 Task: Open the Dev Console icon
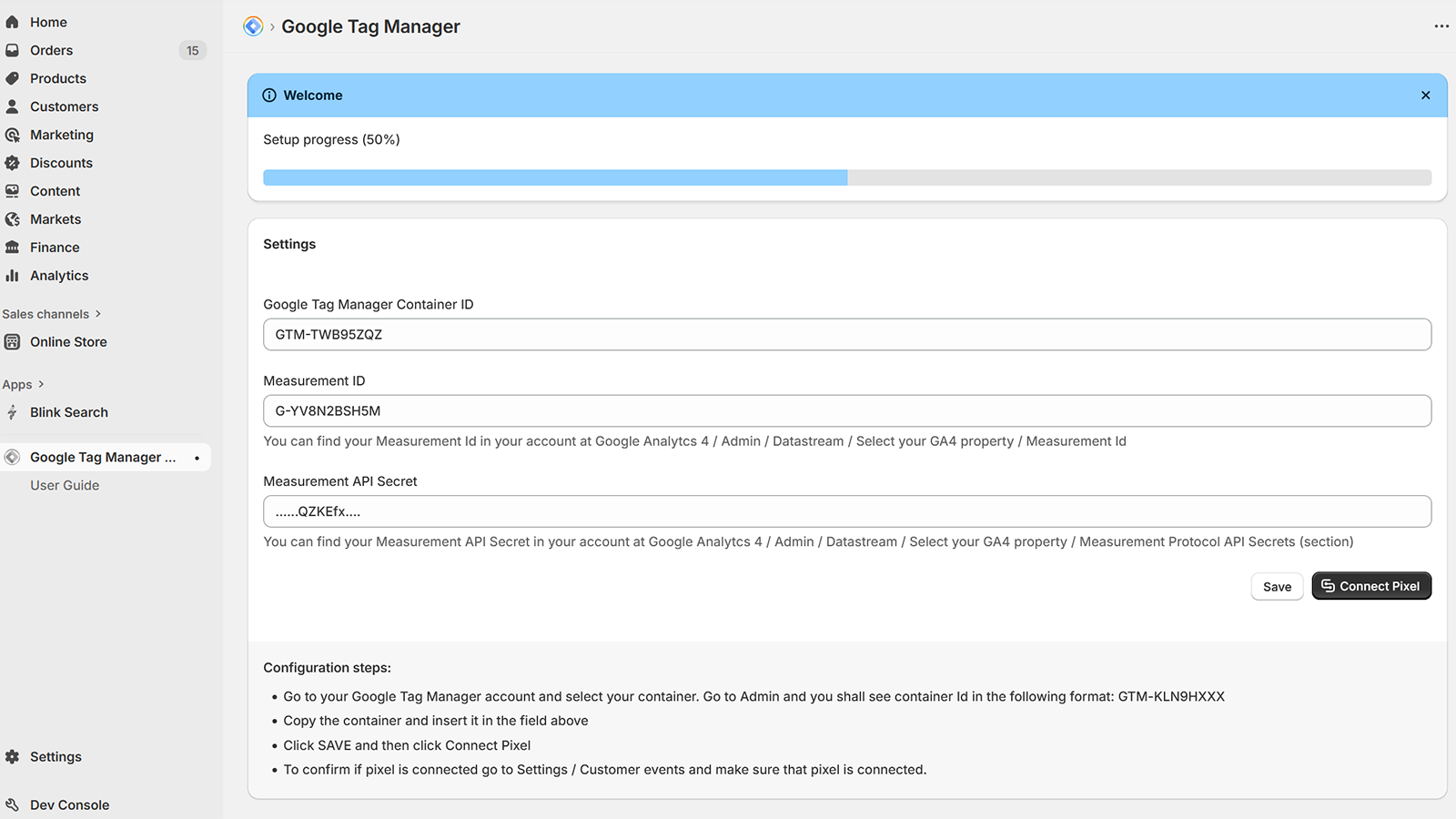tap(13, 804)
